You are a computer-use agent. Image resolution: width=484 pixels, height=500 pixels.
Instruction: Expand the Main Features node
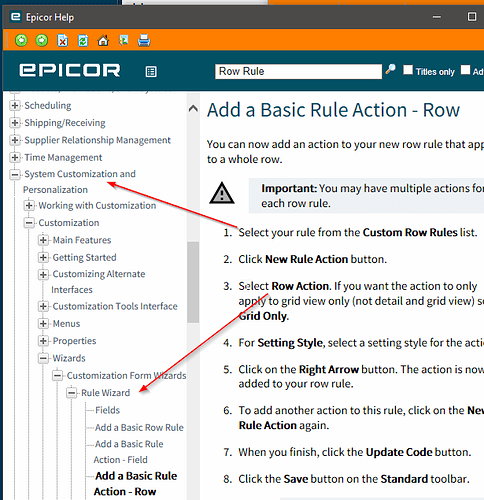point(43,240)
